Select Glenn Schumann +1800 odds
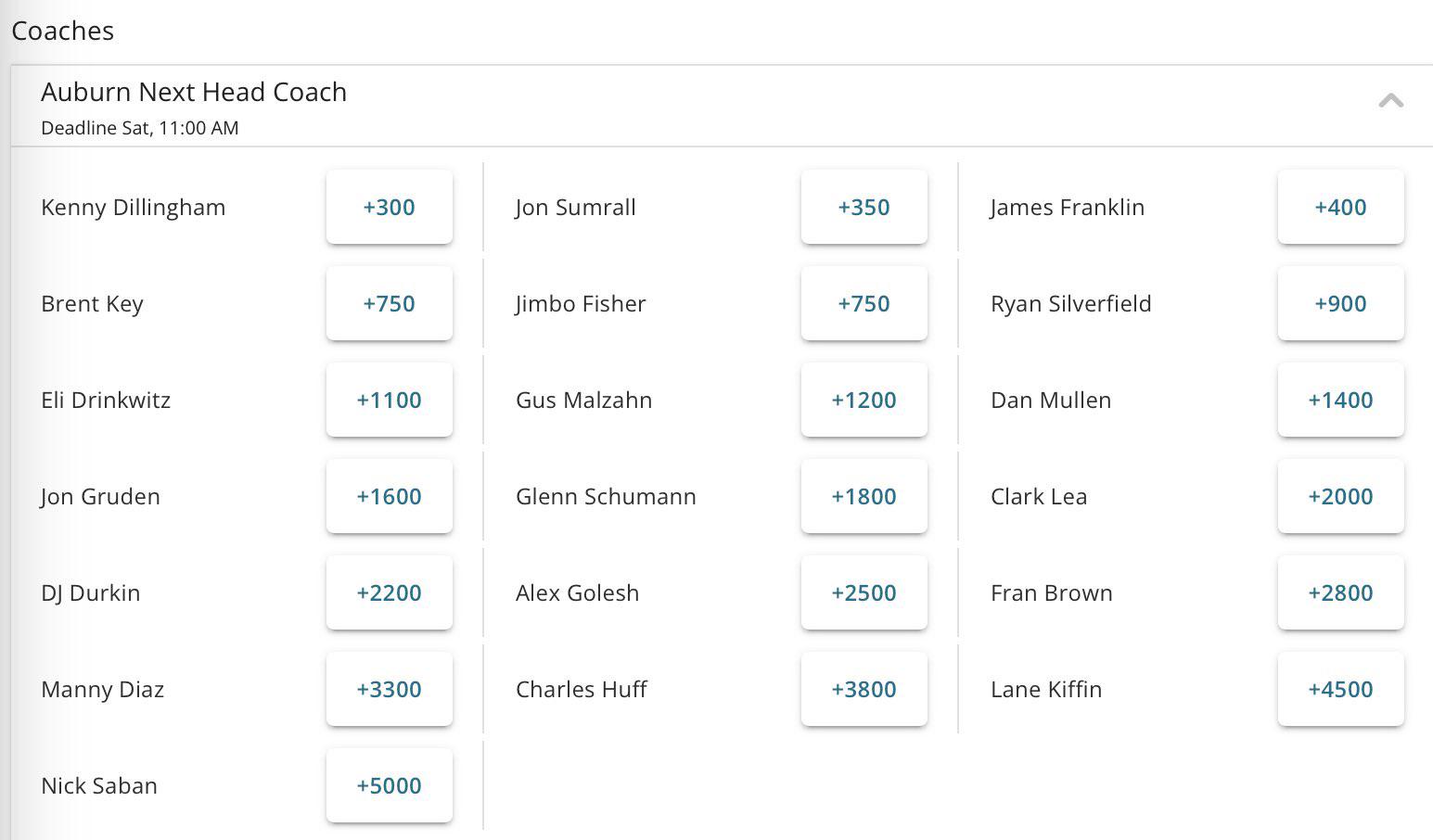The image size is (1433, 840). point(864,496)
